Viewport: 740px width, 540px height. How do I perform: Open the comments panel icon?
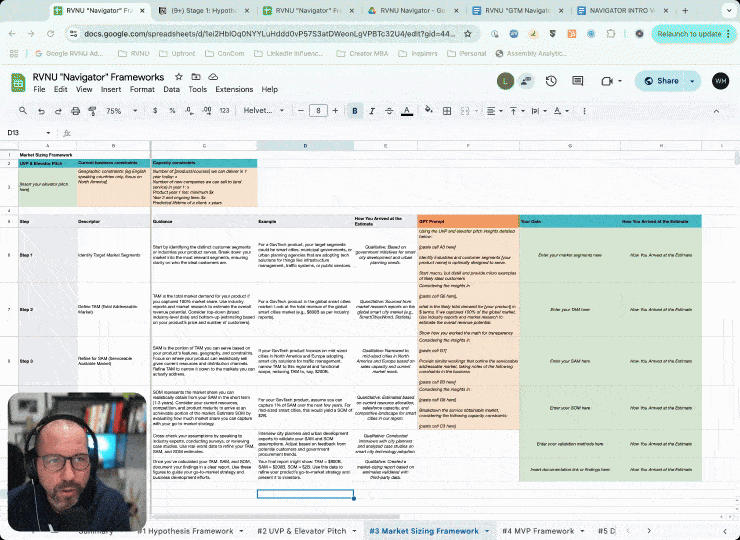click(x=577, y=81)
